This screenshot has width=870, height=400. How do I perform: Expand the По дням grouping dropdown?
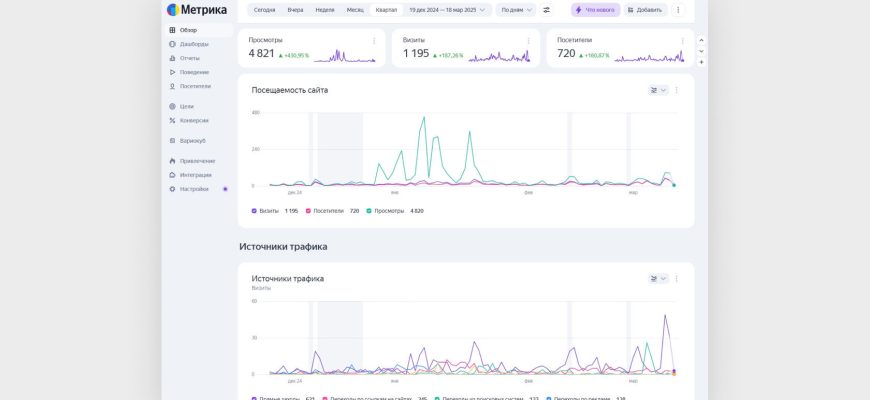coord(515,10)
